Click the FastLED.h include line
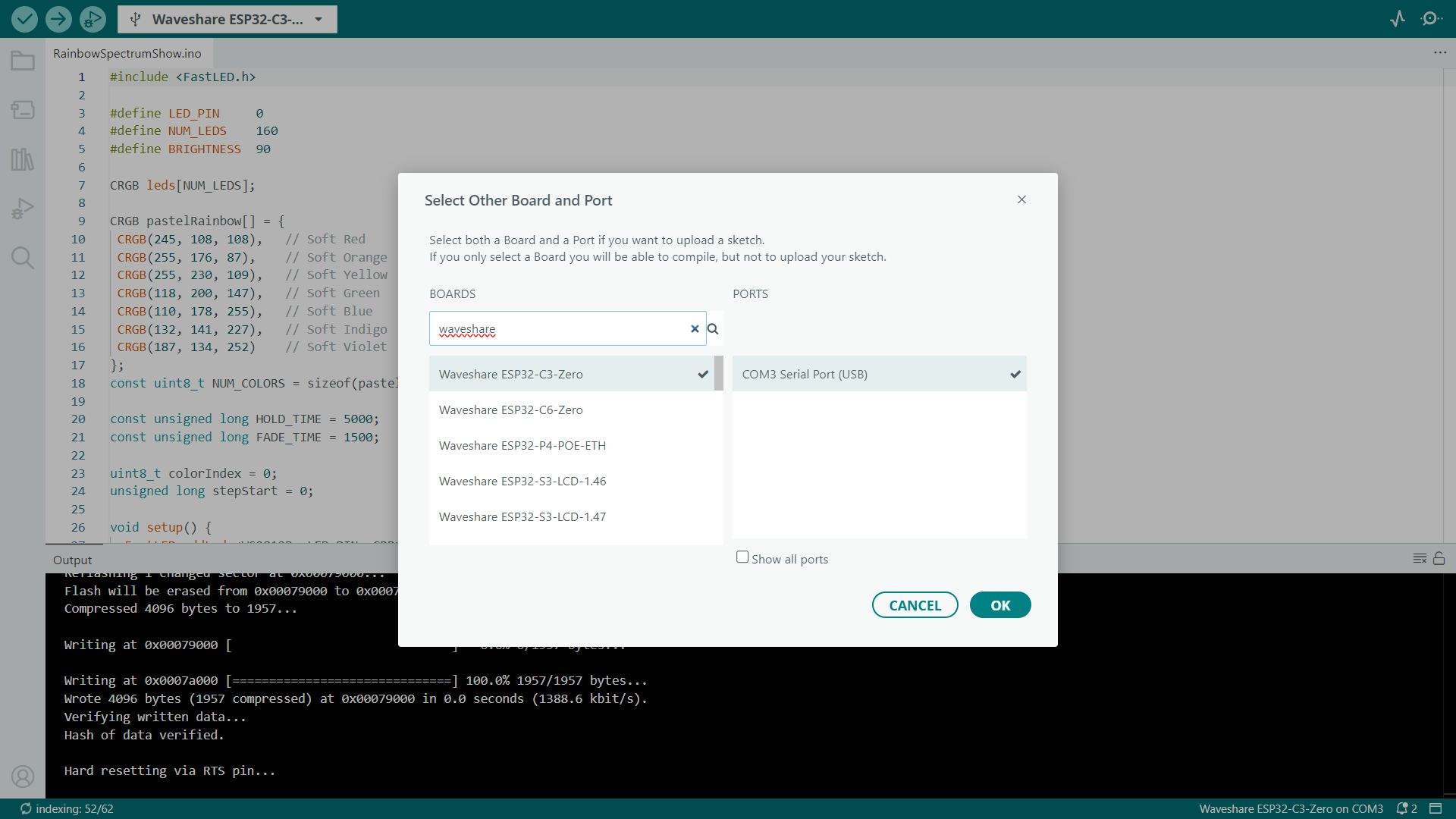Image resolution: width=1456 pixels, height=819 pixels. tap(183, 77)
